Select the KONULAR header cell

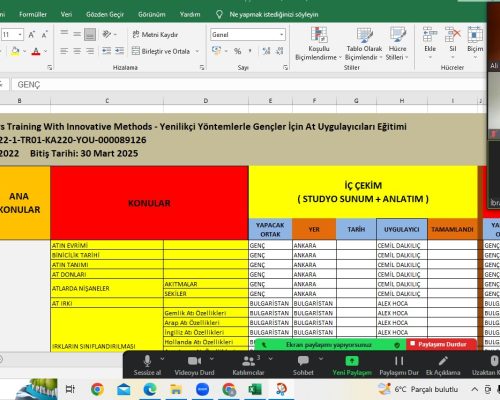point(149,203)
